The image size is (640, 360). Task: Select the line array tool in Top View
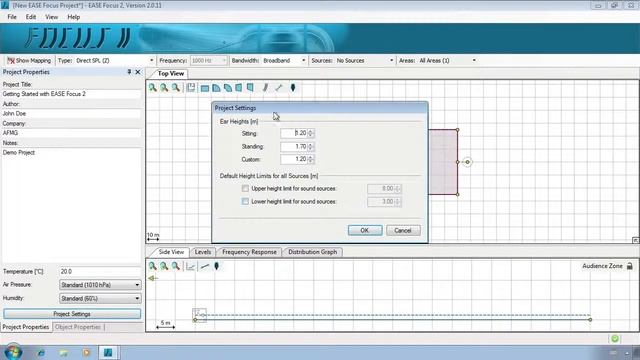point(265,88)
